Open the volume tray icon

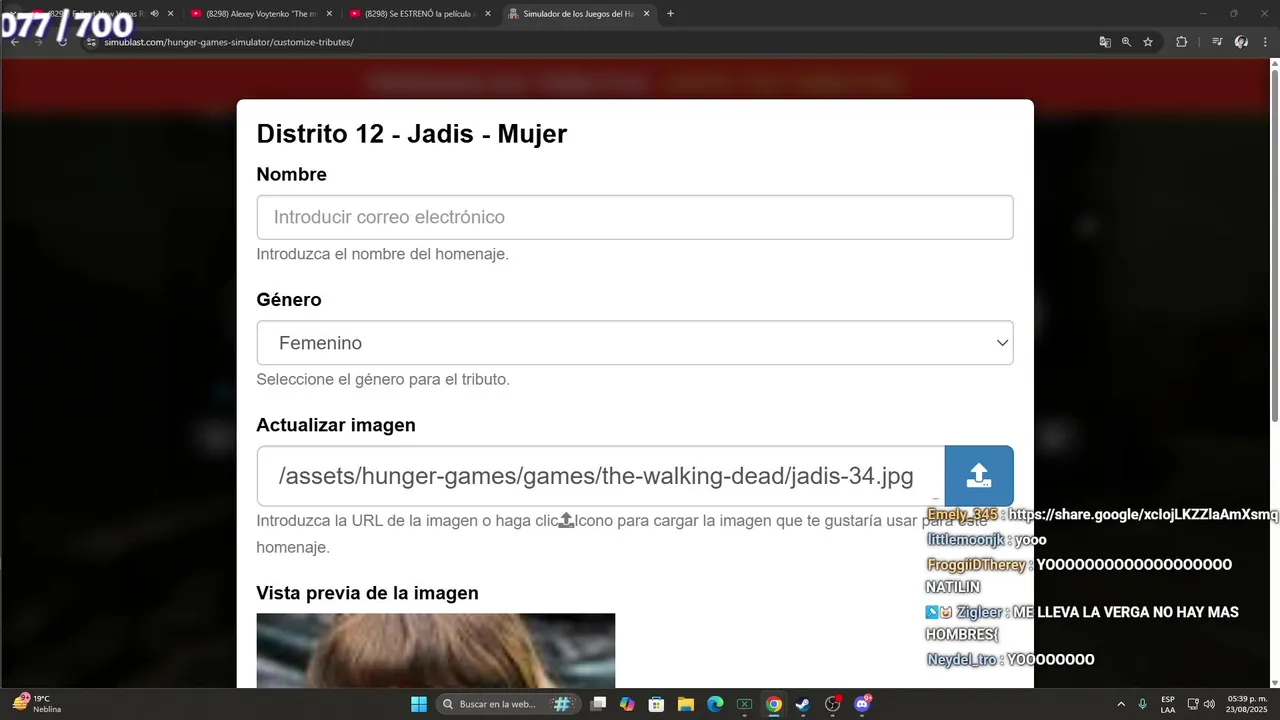click(x=1209, y=704)
